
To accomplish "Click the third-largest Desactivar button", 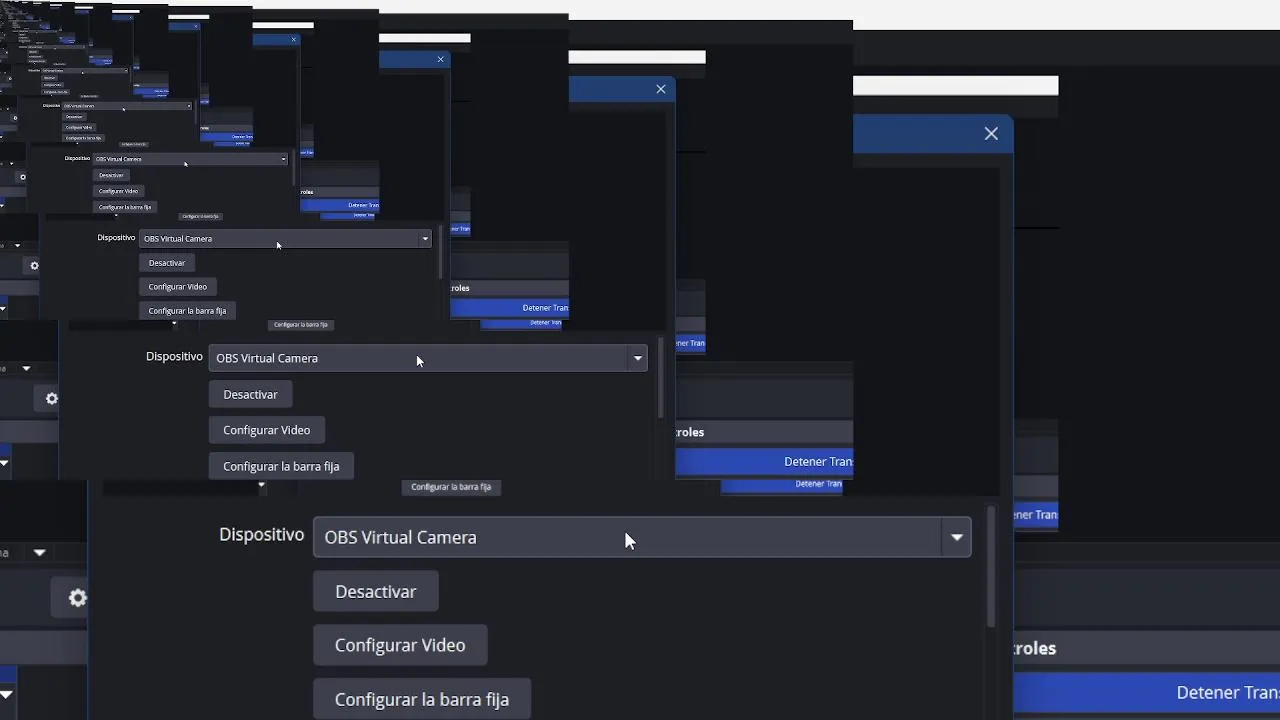I will pos(167,263).
